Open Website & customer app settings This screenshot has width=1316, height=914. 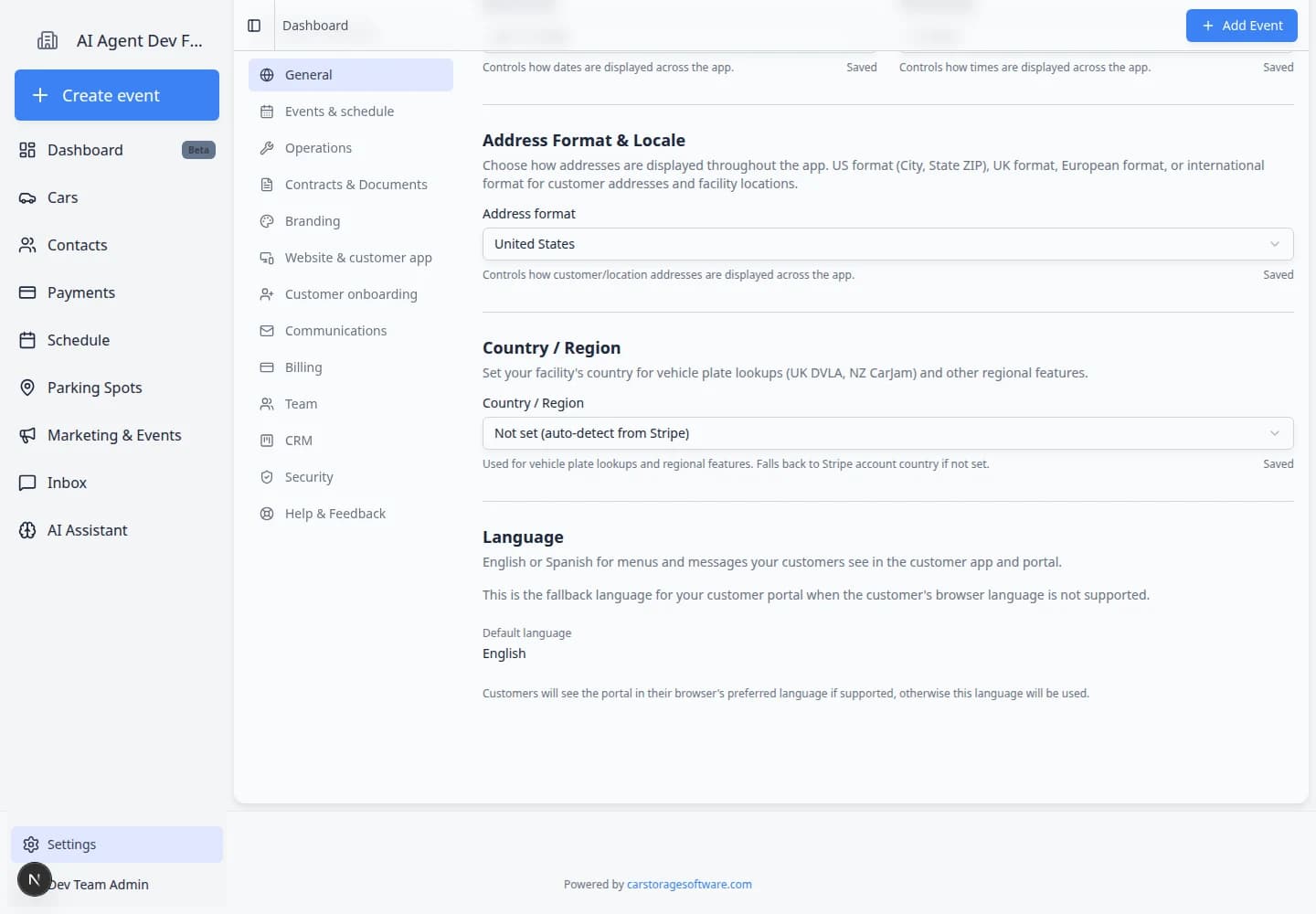click(351, 258)
